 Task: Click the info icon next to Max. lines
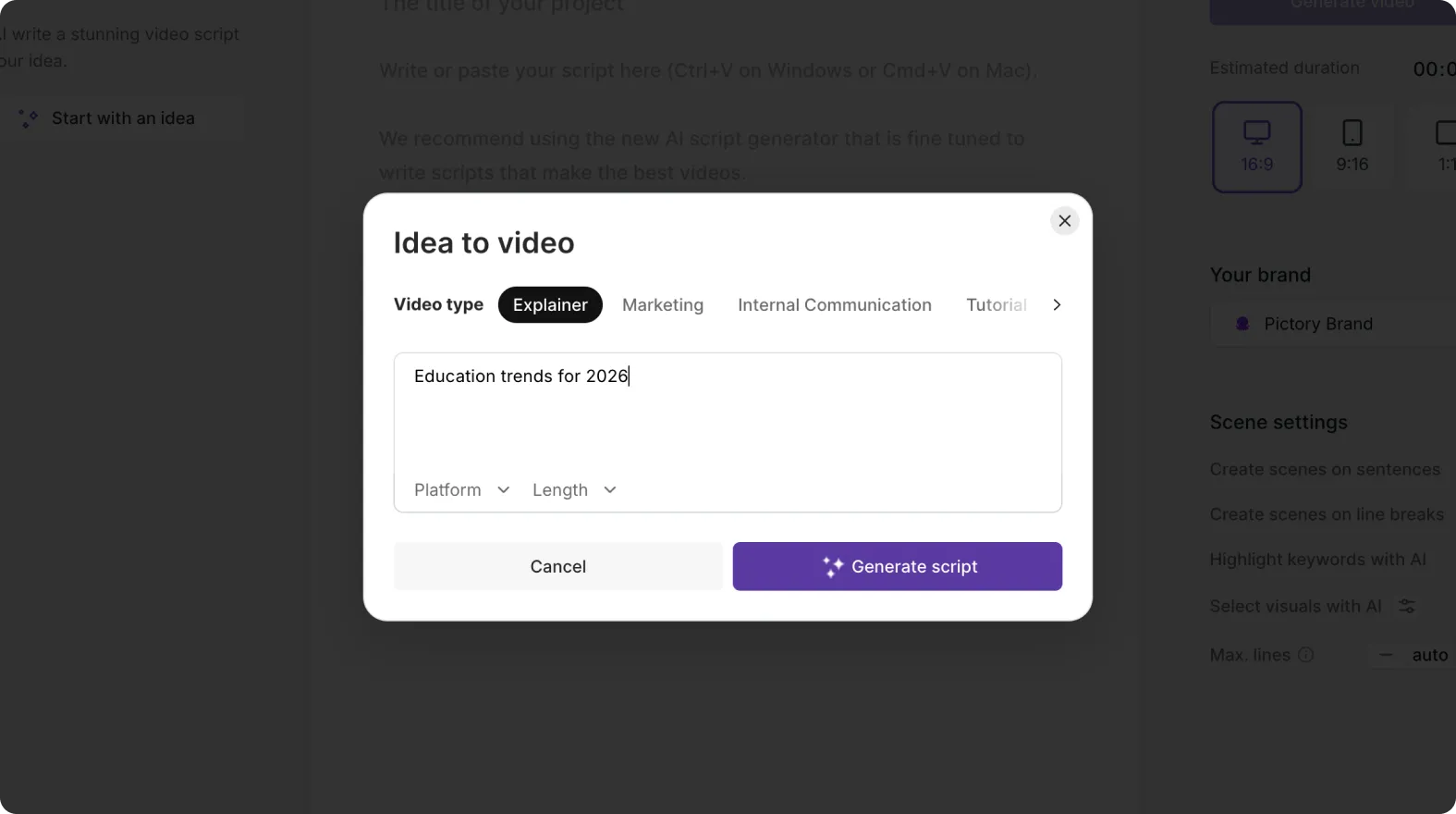1306,655
